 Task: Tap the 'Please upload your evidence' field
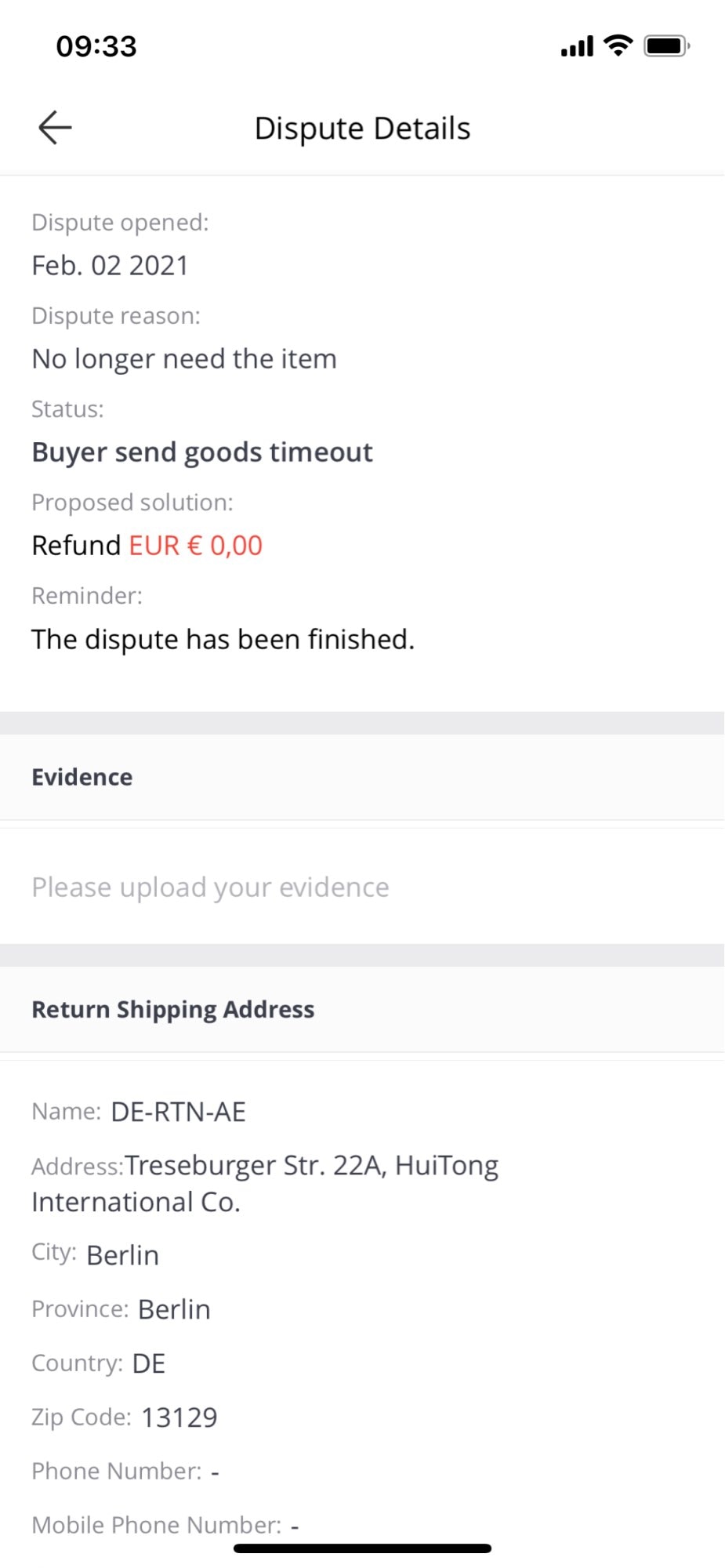[210, 887]
